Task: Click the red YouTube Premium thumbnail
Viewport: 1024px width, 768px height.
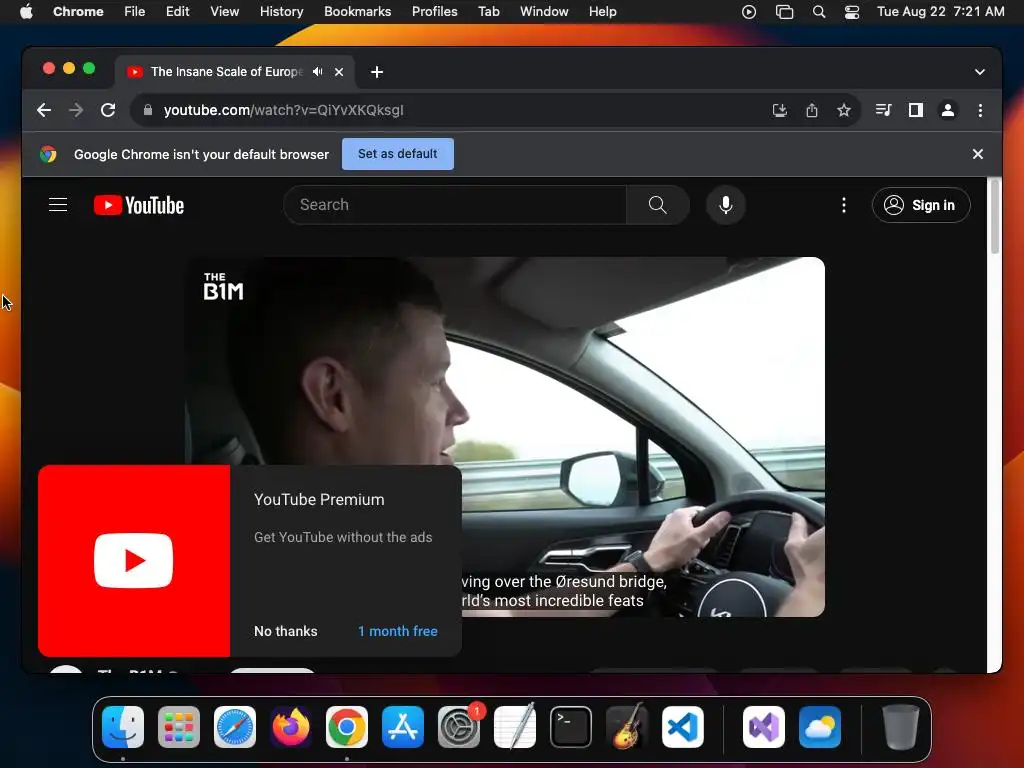Action: (x=134, y=561)
